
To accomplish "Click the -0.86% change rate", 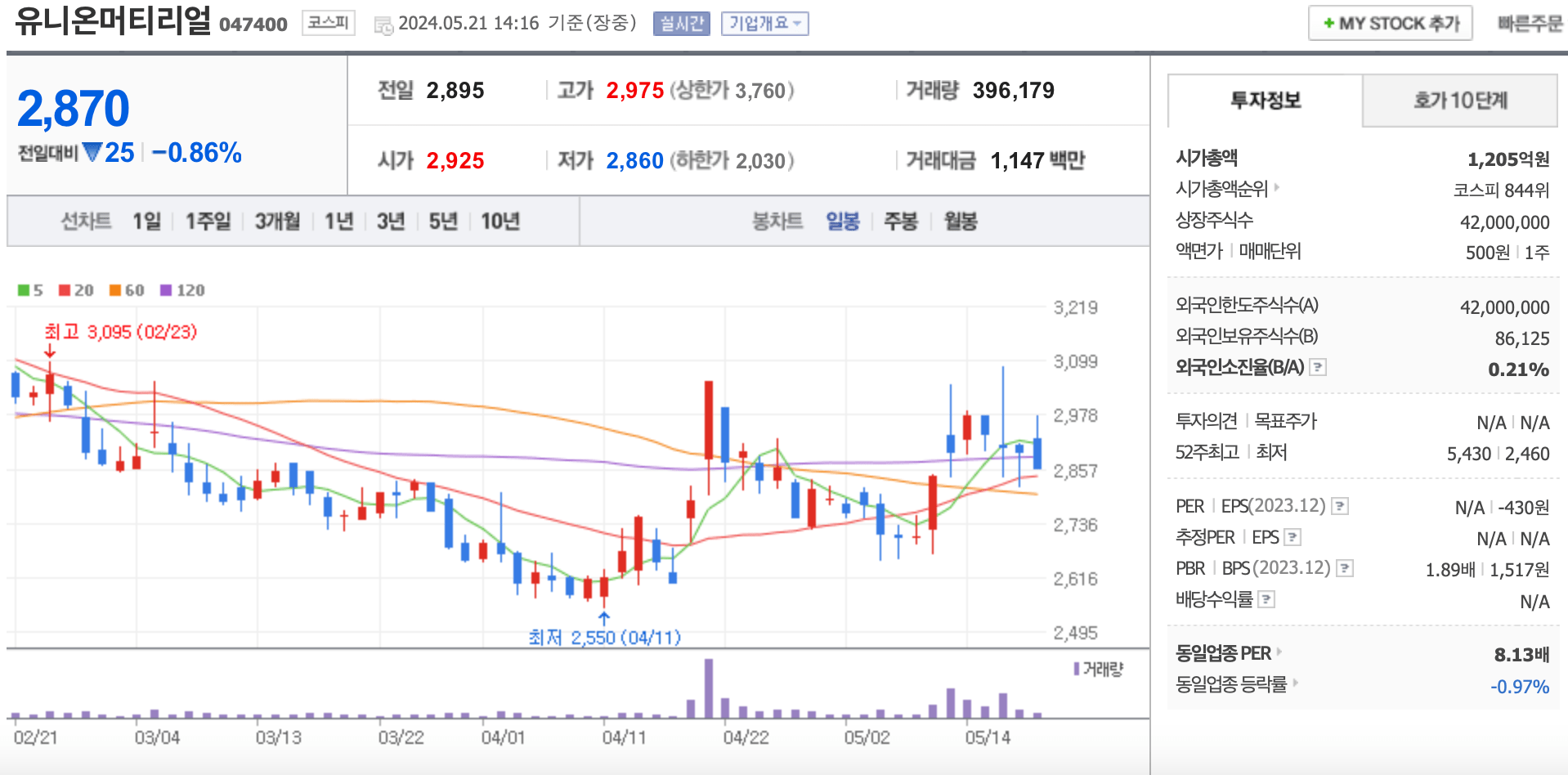I will [x=197, y=153].
